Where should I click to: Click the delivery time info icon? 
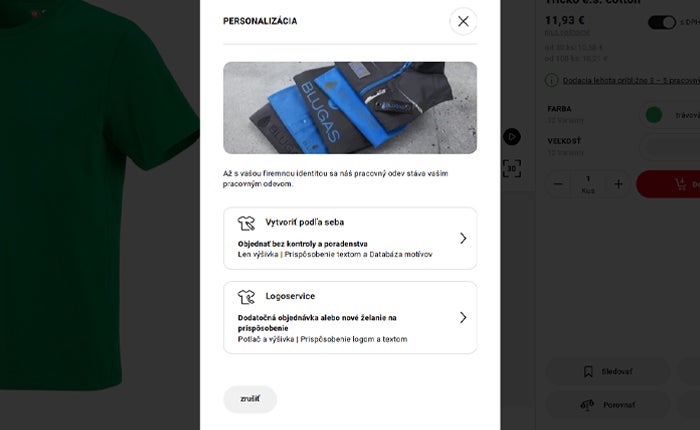pos(551,80)
